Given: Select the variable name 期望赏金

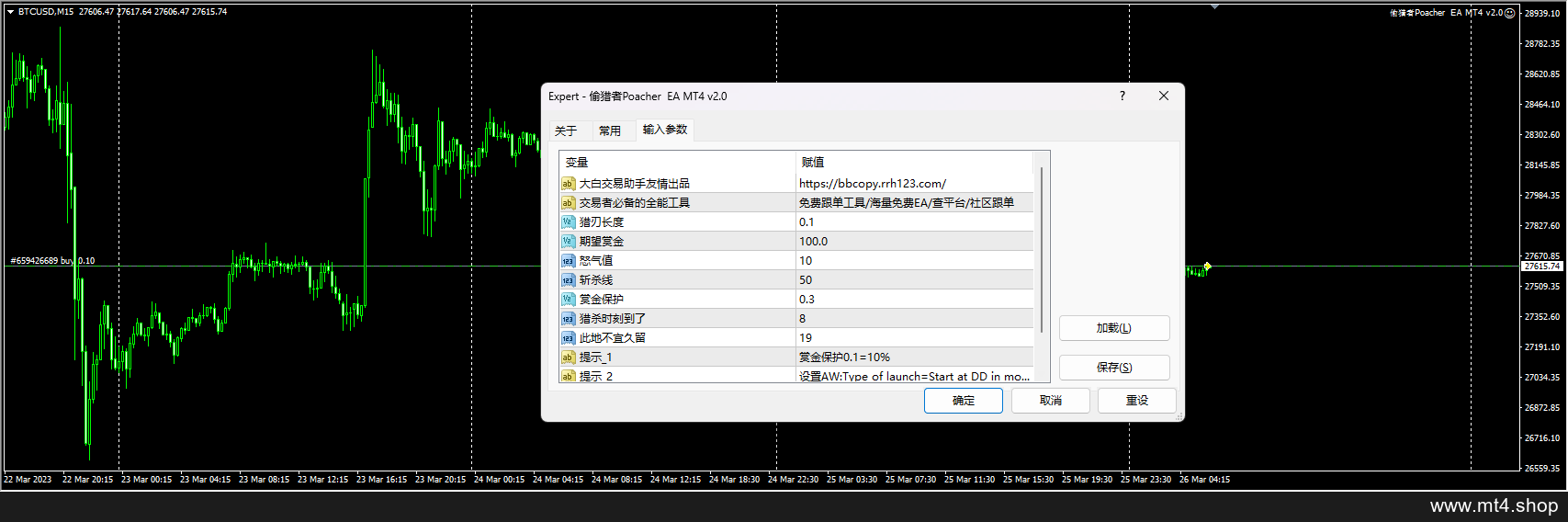Looking at the screenshot, I should (602, 242).
